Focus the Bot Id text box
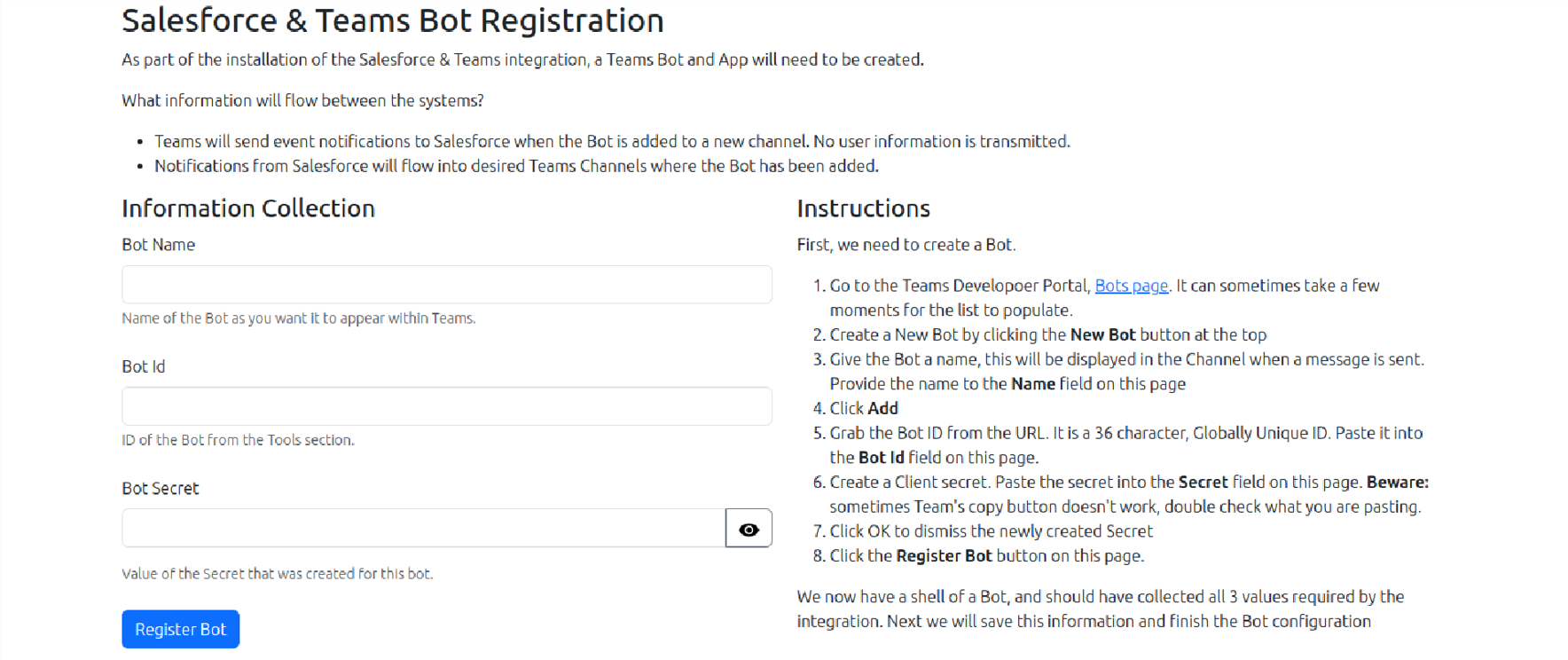The height and width of the screenshot is (660, 1568). click(446, 406)
